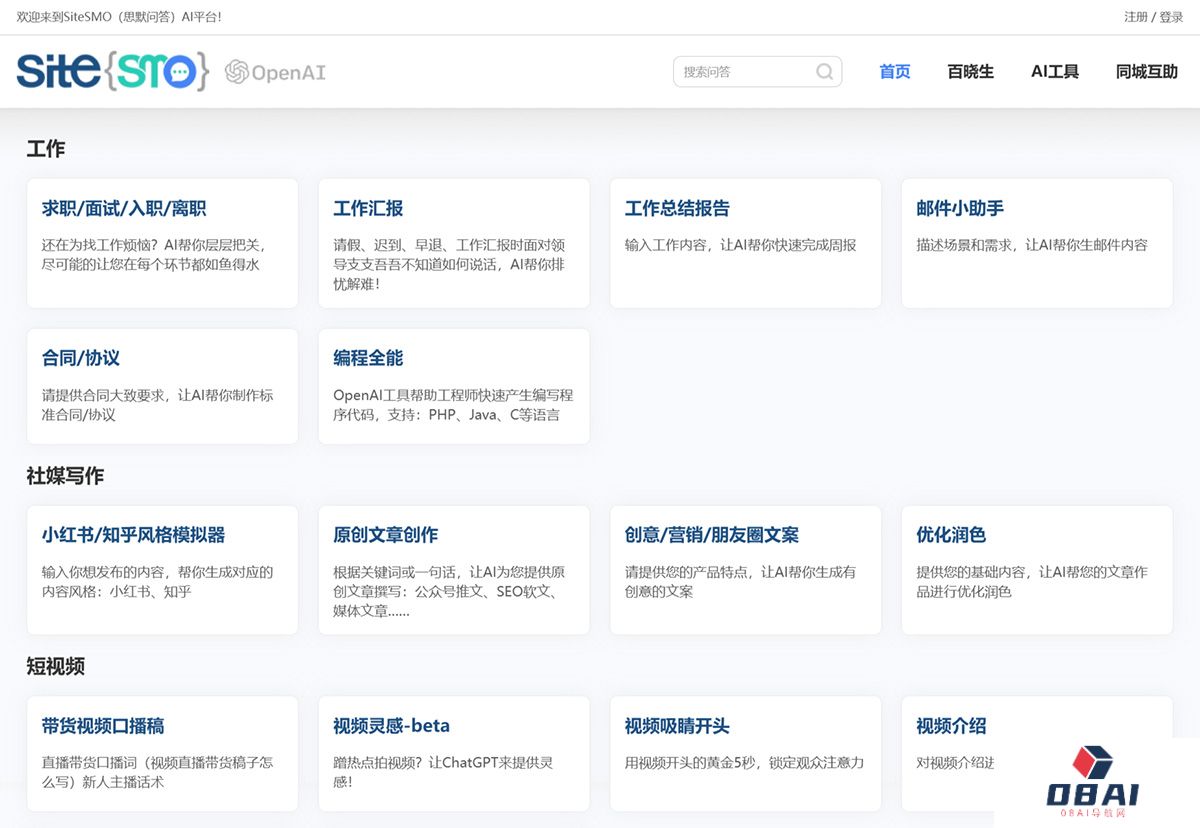Open the 小红书/知乎风格模拟器 card
This screenshot has height=828, width=1200.
point(162,570)
